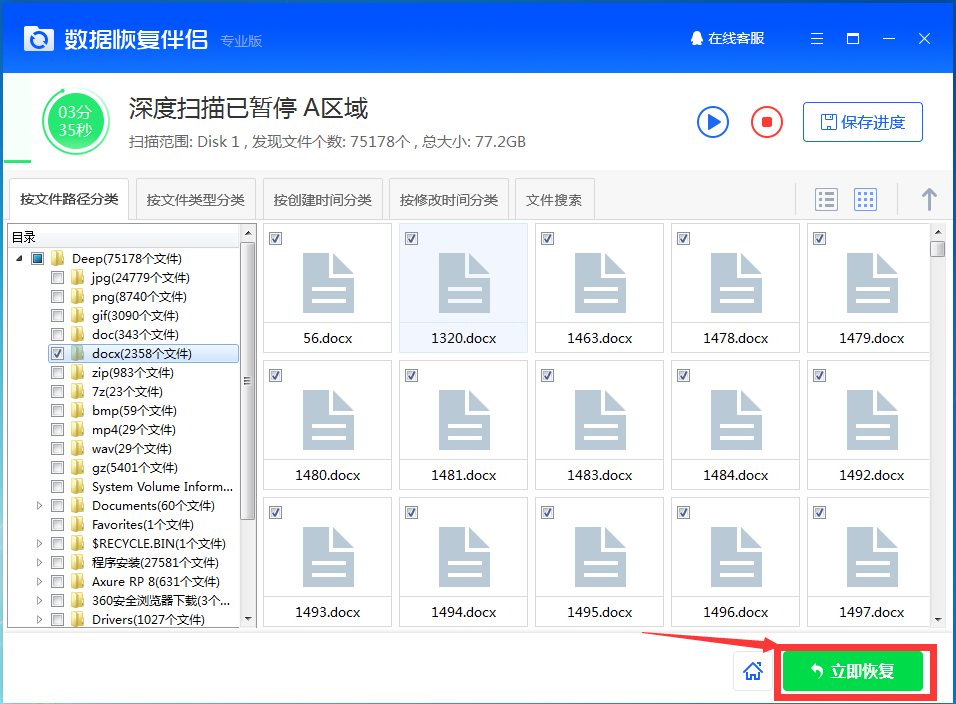Click the directory tree scrollbar up arrow
Screen dimensions: 956x704
pyautogui.click(x=248, y=233)
